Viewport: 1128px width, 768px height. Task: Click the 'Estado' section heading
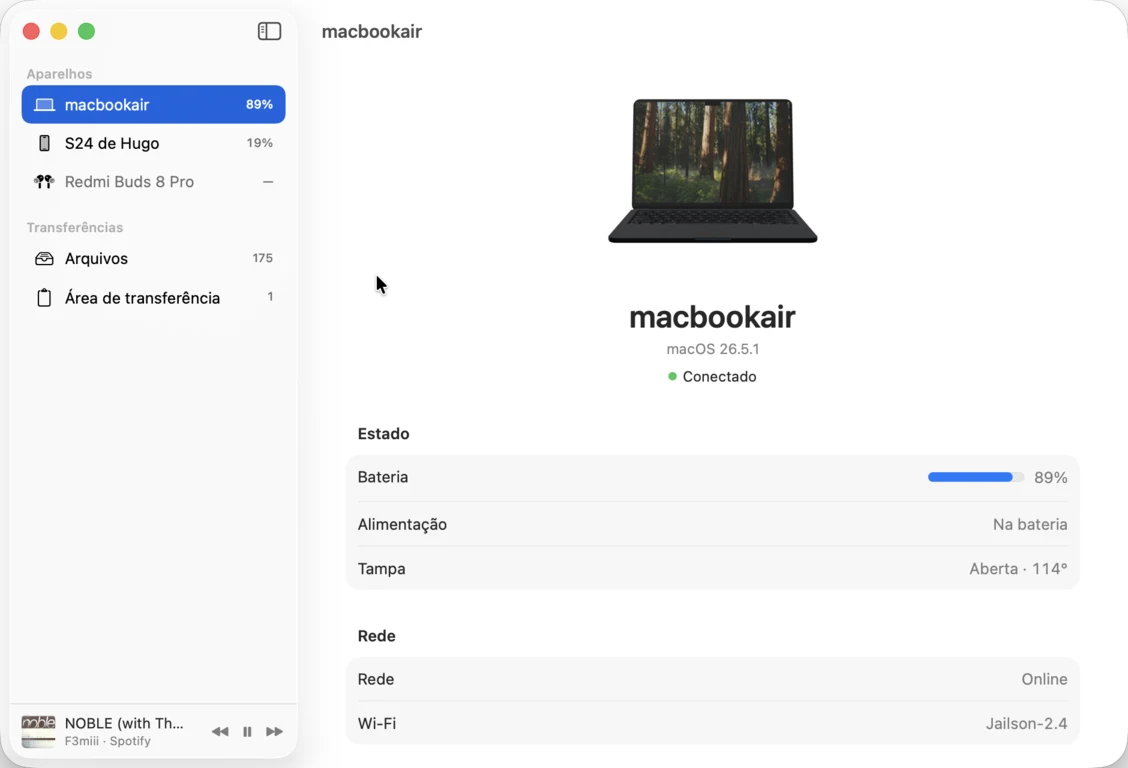383,434
